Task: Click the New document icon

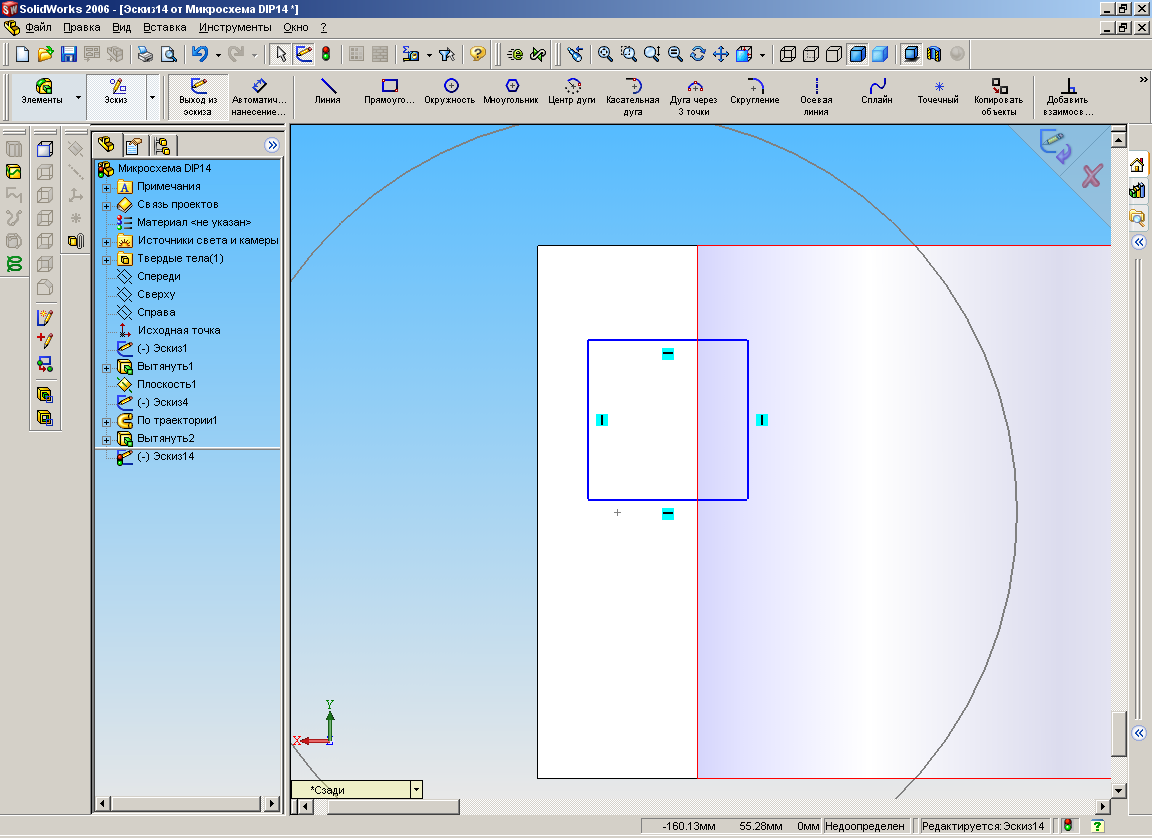Action: pos(22,54)
